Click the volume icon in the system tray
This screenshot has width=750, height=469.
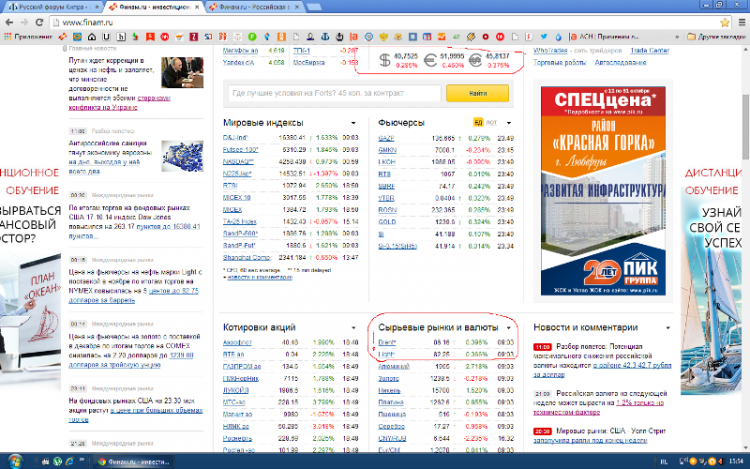point(721,461)
